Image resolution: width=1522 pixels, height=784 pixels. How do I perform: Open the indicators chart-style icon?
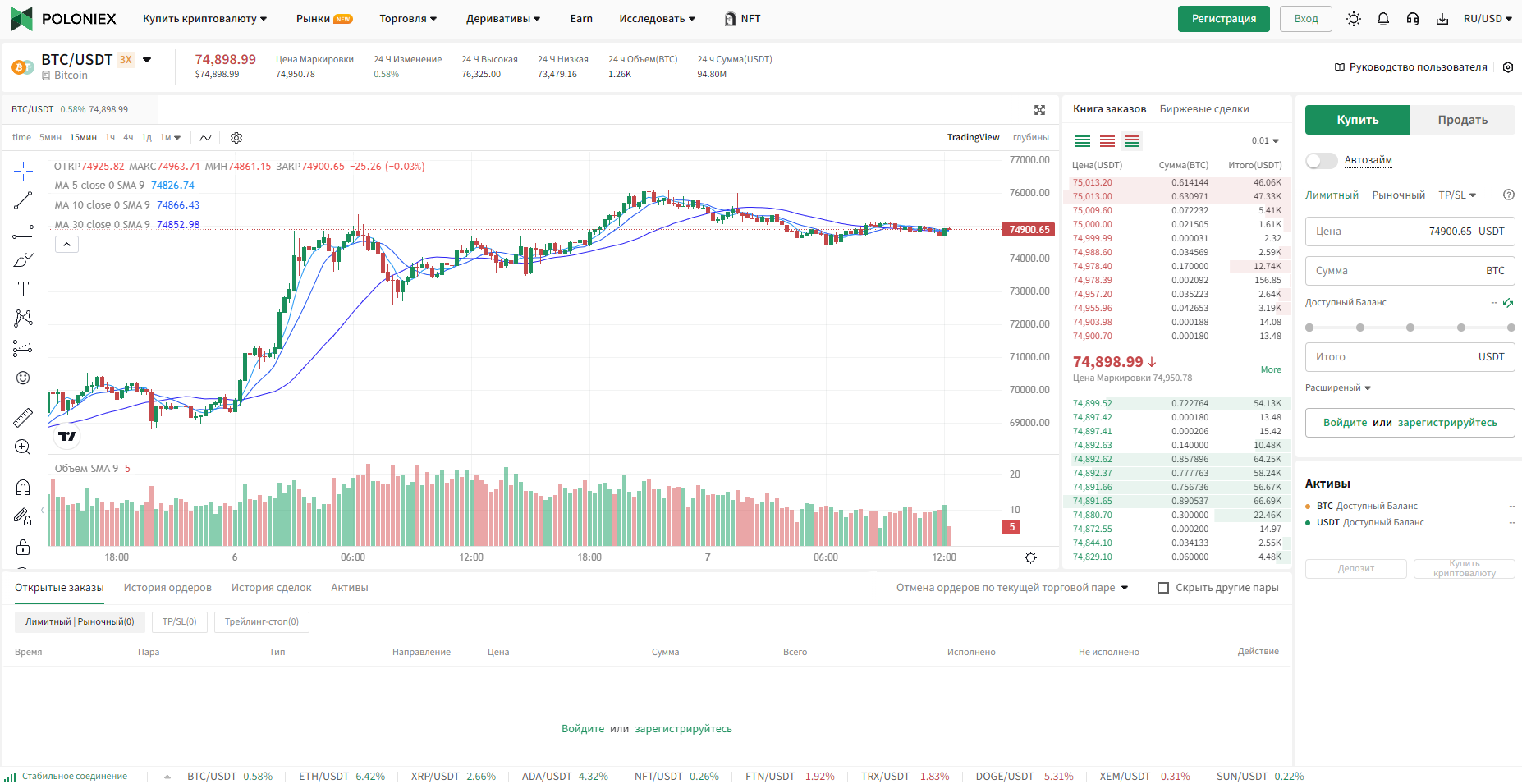[205, 138]
